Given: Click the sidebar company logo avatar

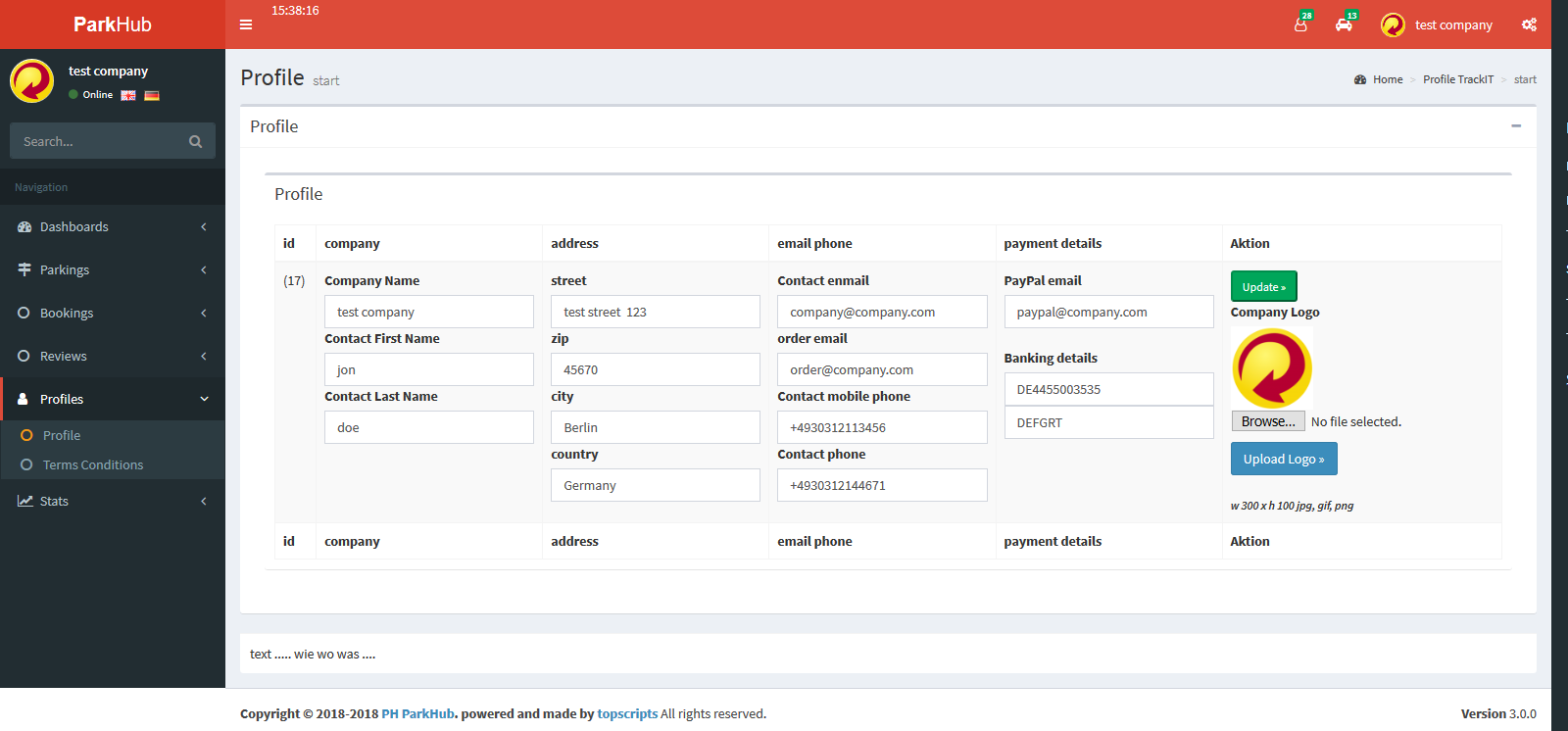Looking at the screenshot, I should [x=32, y=80].
